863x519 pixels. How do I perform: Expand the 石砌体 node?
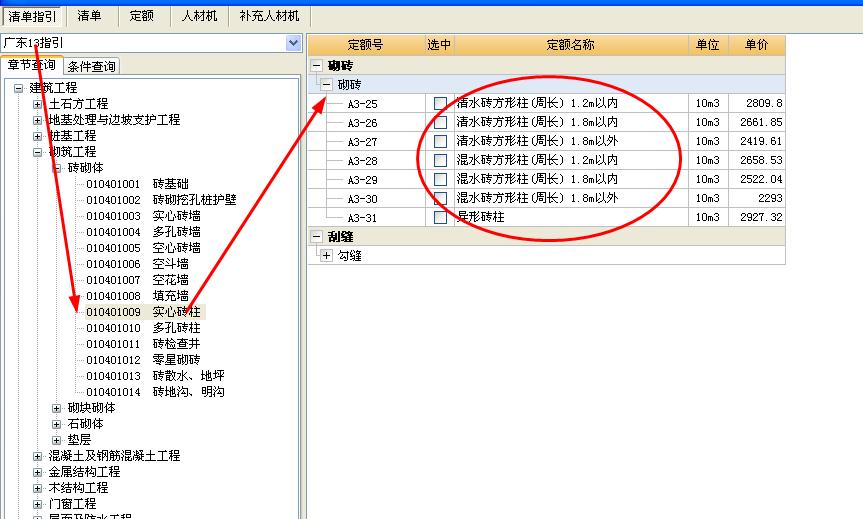click(x=56, y=424)
